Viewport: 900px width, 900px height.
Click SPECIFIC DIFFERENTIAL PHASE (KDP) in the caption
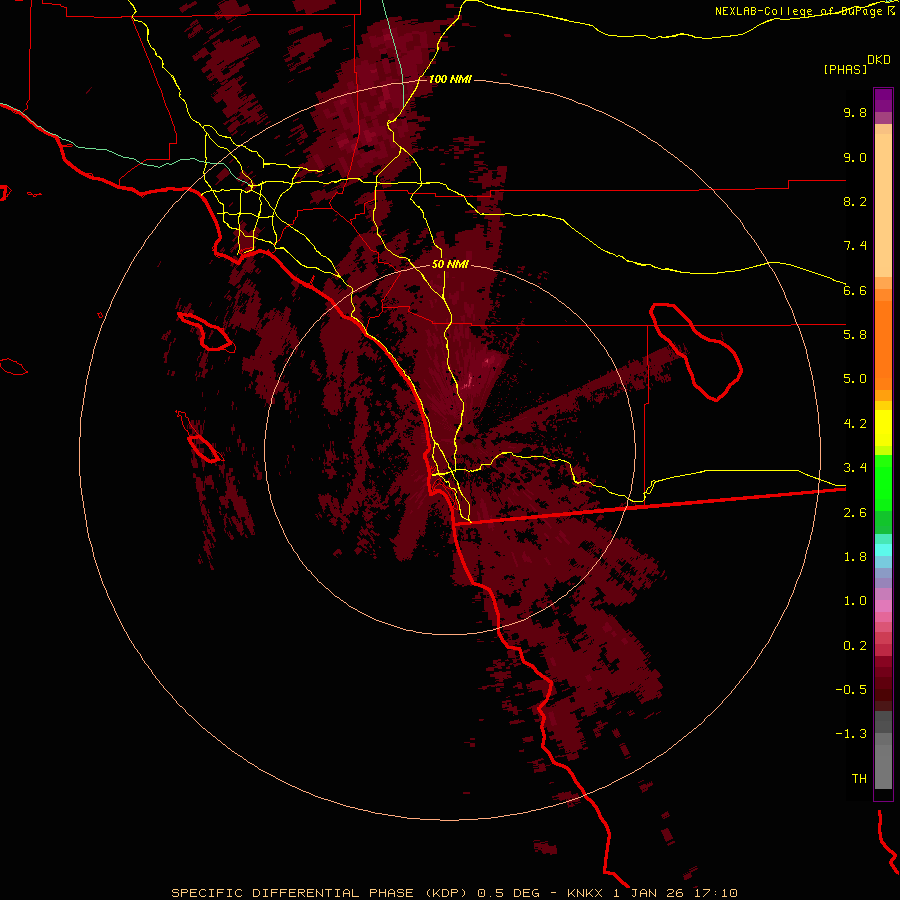click(x=321, y=893)
